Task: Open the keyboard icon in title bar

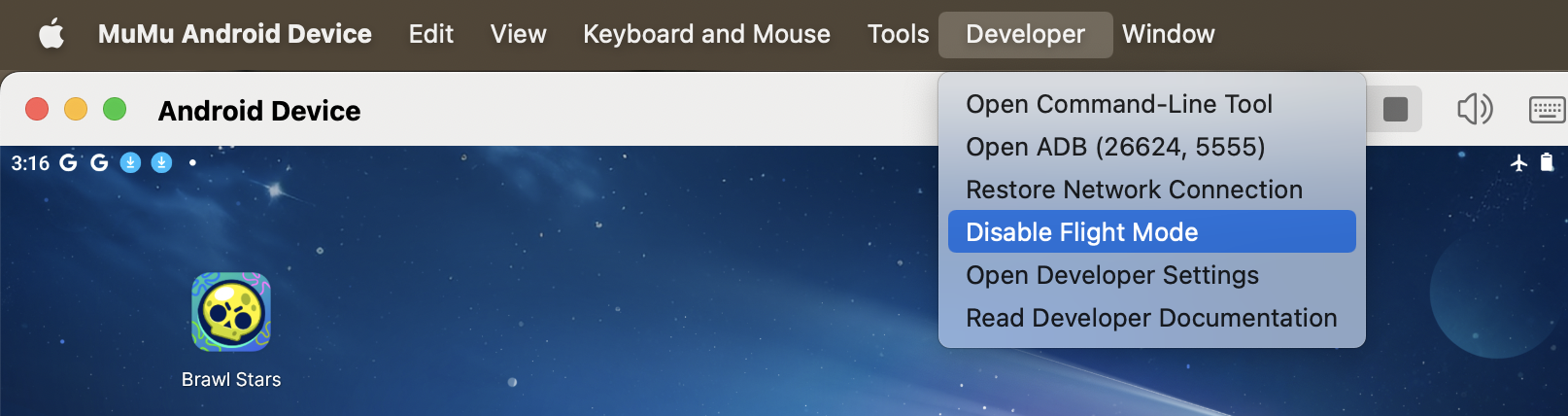Action: [1547, 110]
